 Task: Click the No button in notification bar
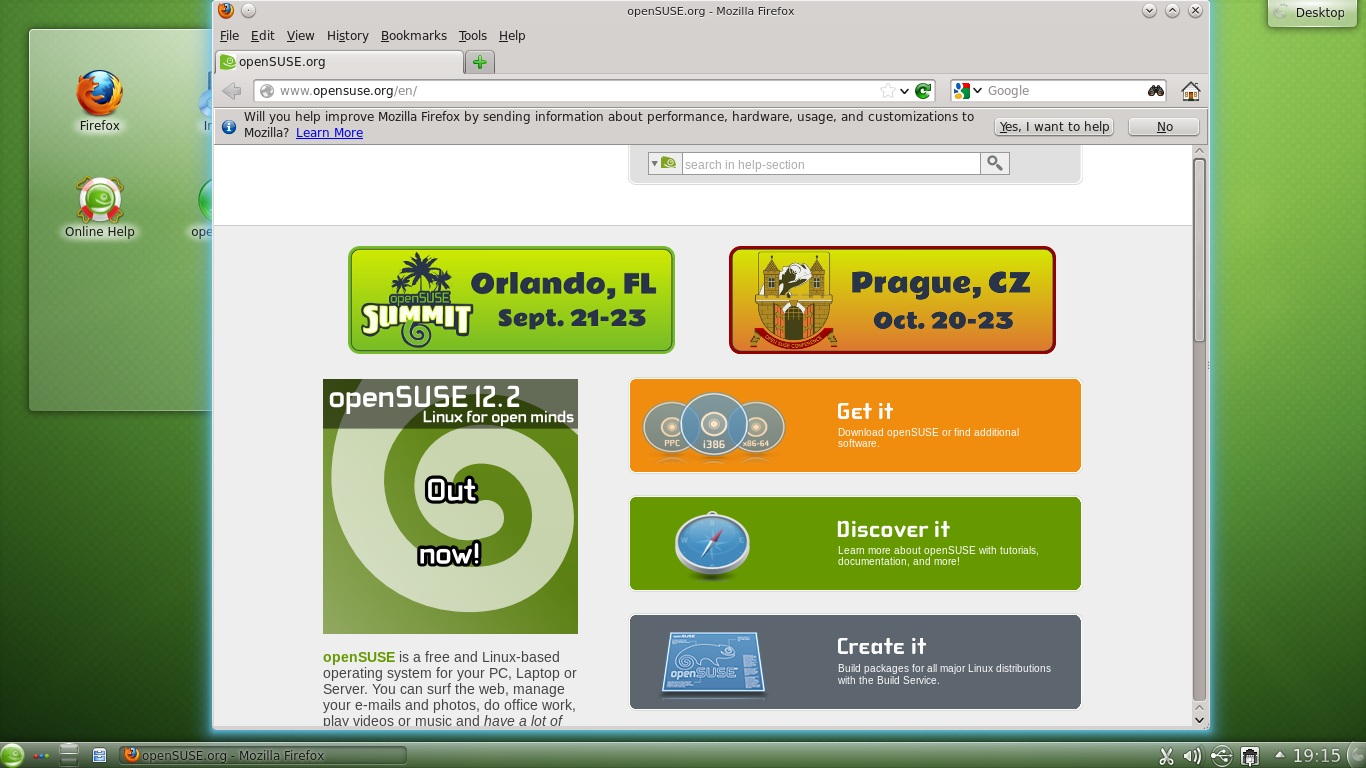[1164, 127]
